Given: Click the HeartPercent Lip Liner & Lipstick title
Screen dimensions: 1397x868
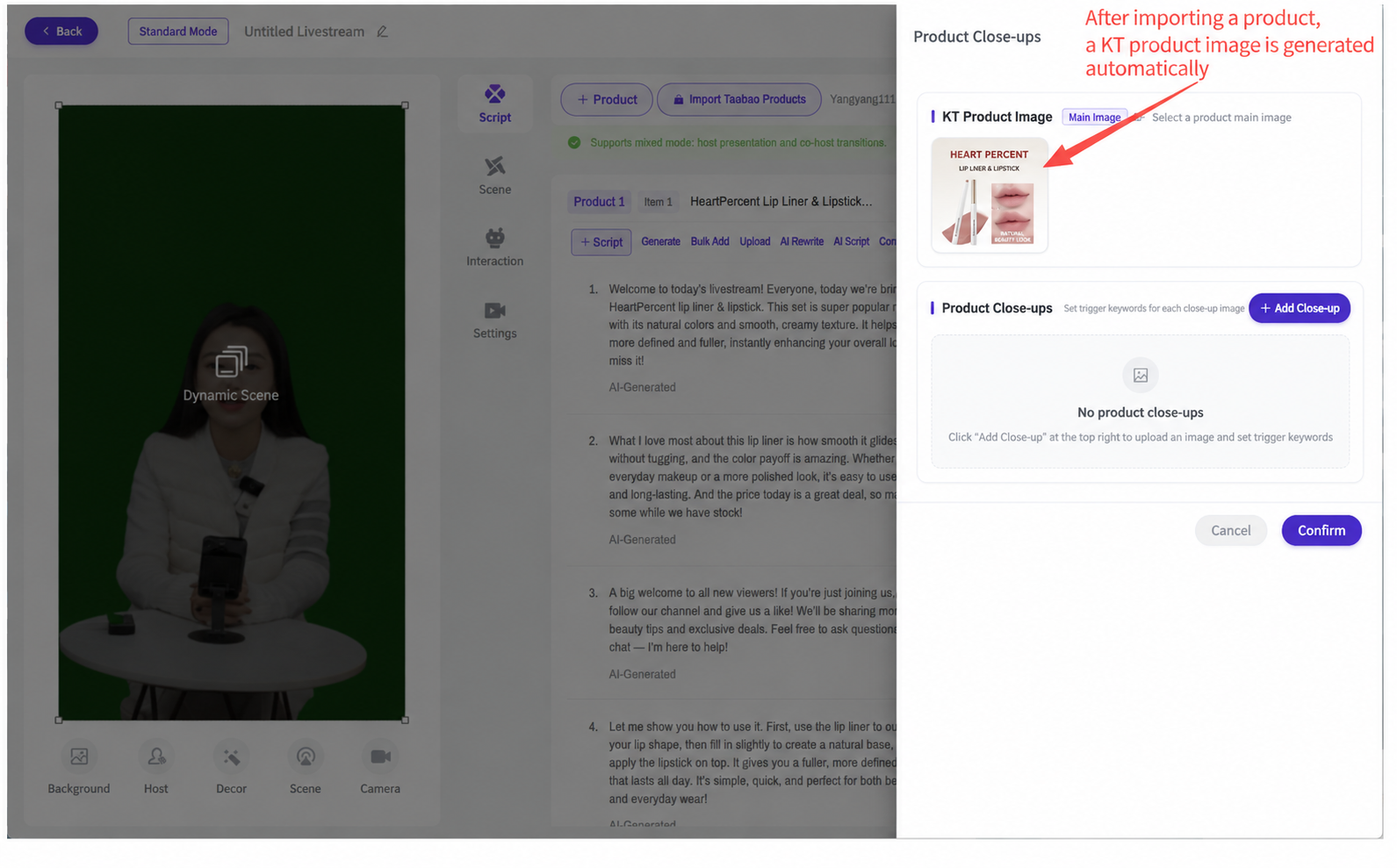Looking at the screenshot, I should pos(781,202).
